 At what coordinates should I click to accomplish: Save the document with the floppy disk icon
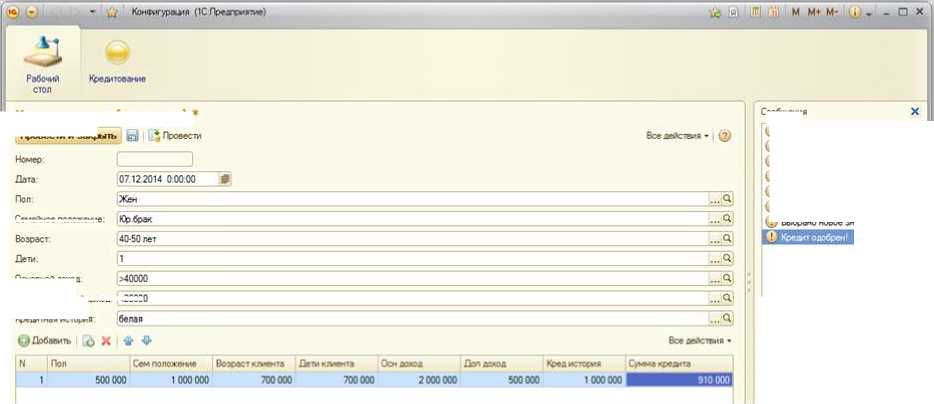point(132,136)
